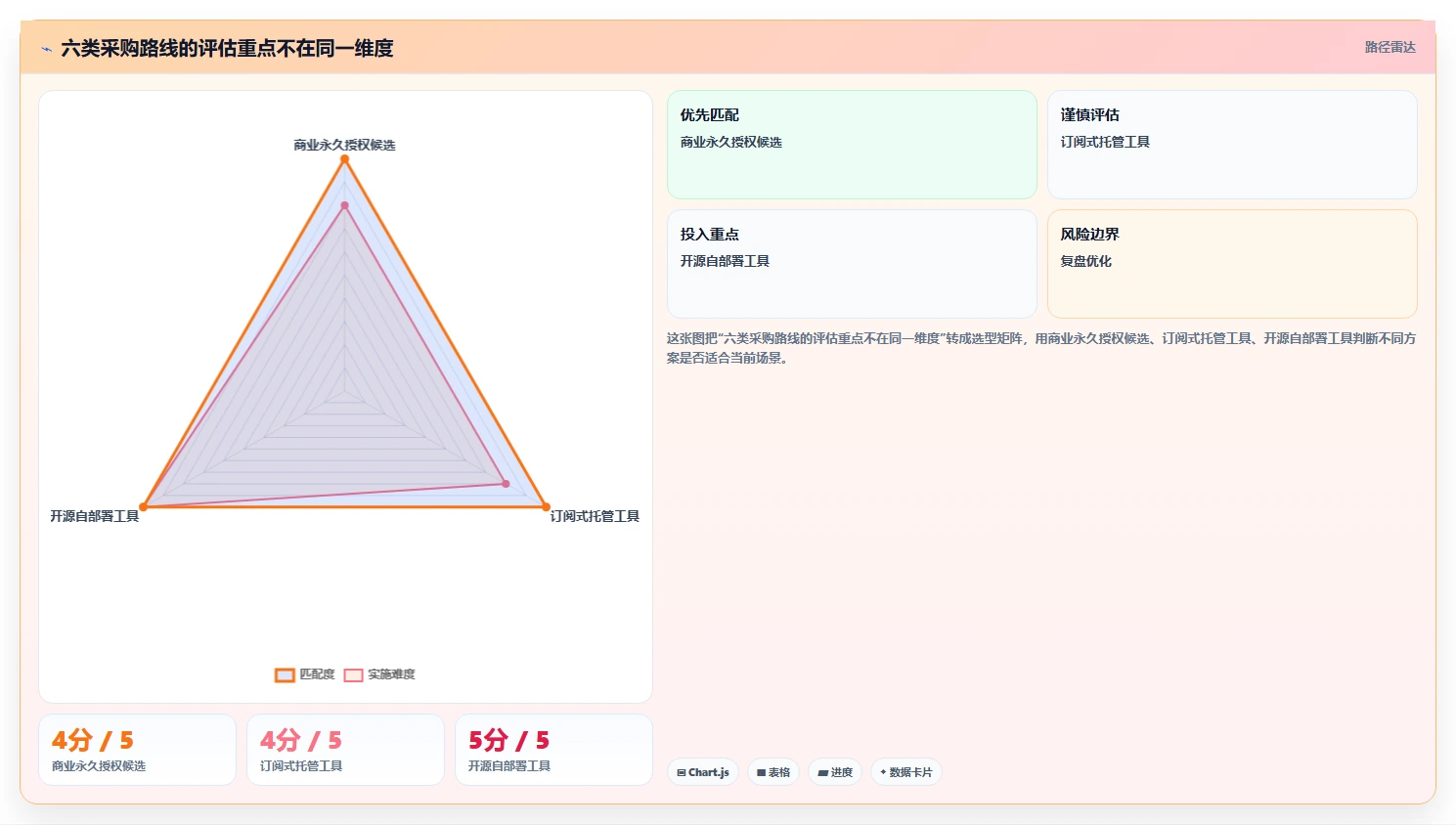Click the 匹配度 legend label
The image size is (1456, 825).
(x=317, y=674)
